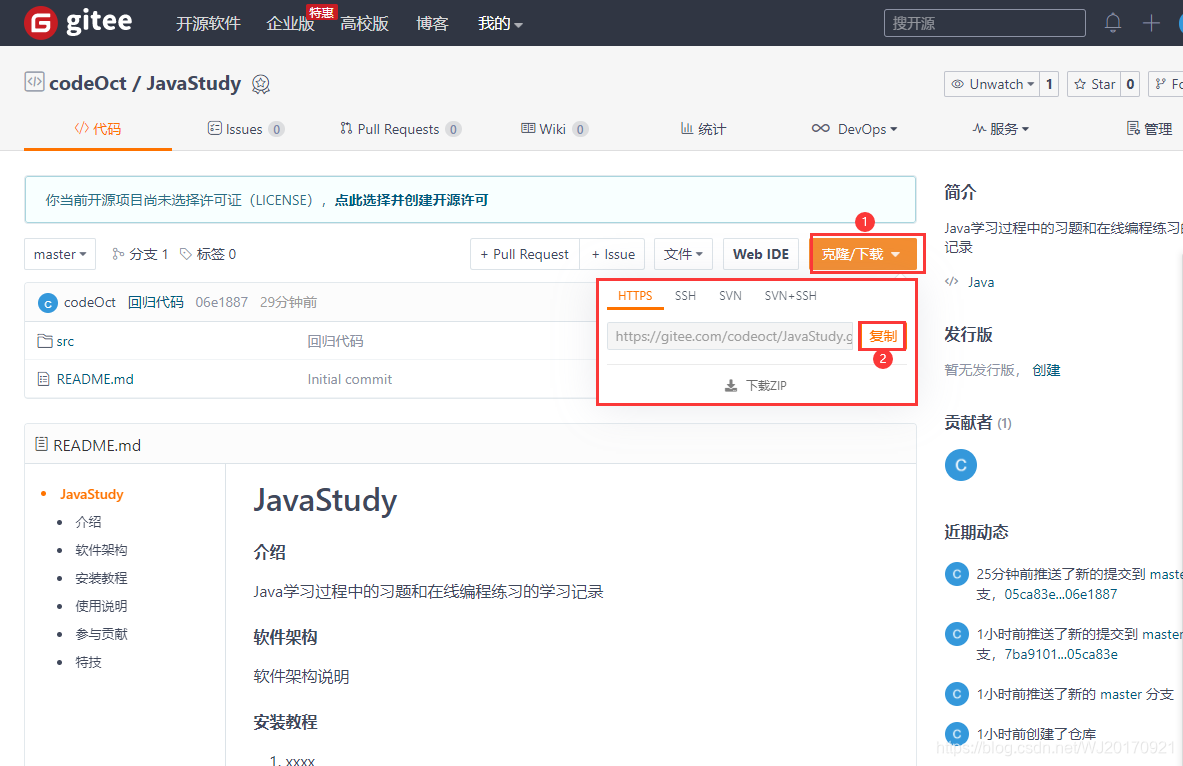Click 企业版 in top navigation

[290, 23]
